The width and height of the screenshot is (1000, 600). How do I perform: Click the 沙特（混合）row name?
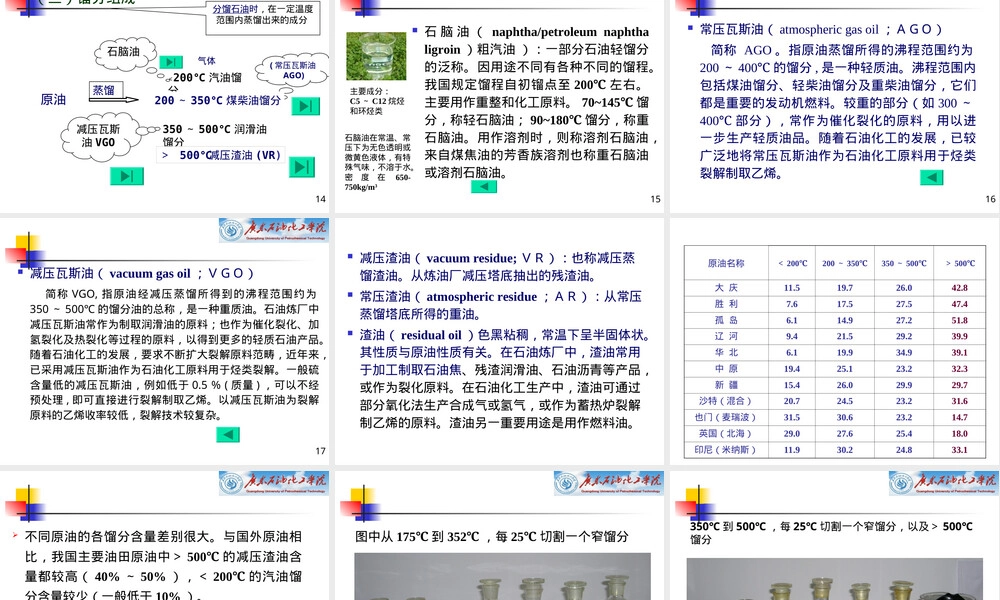pos(726,401)
